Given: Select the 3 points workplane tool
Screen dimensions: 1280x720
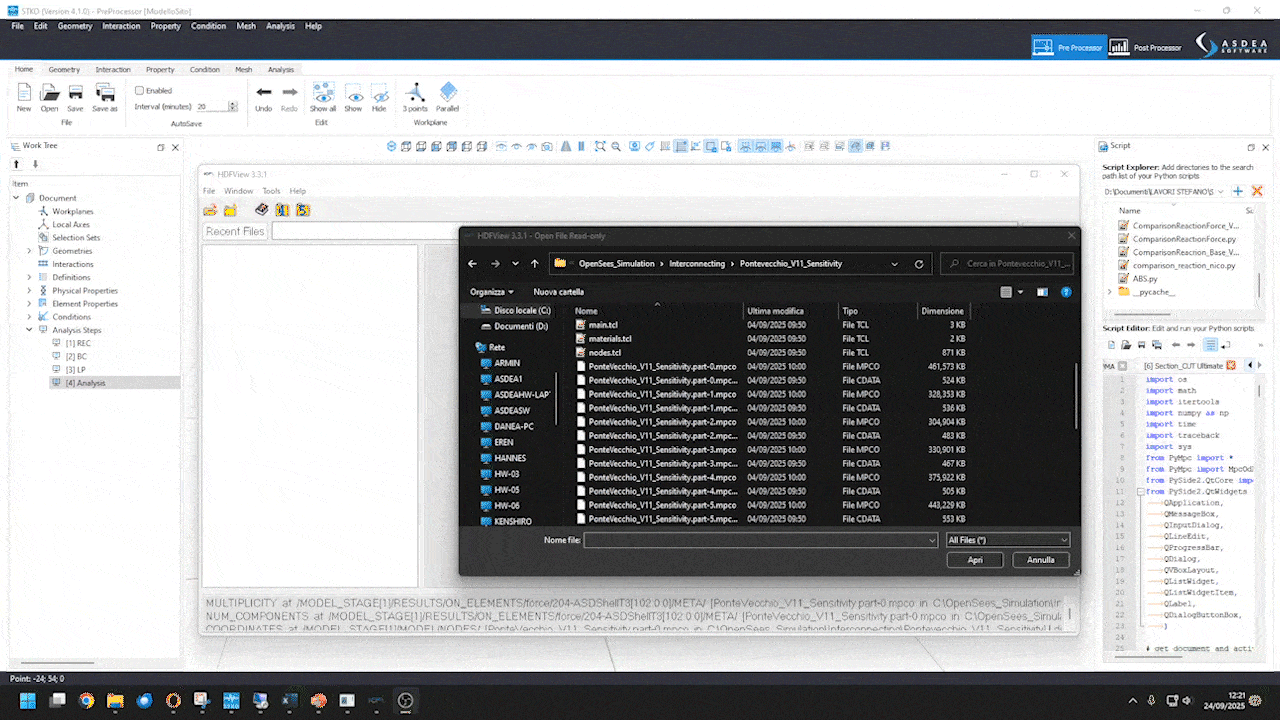Looking at the screenshot, I should tap(414, 93).
